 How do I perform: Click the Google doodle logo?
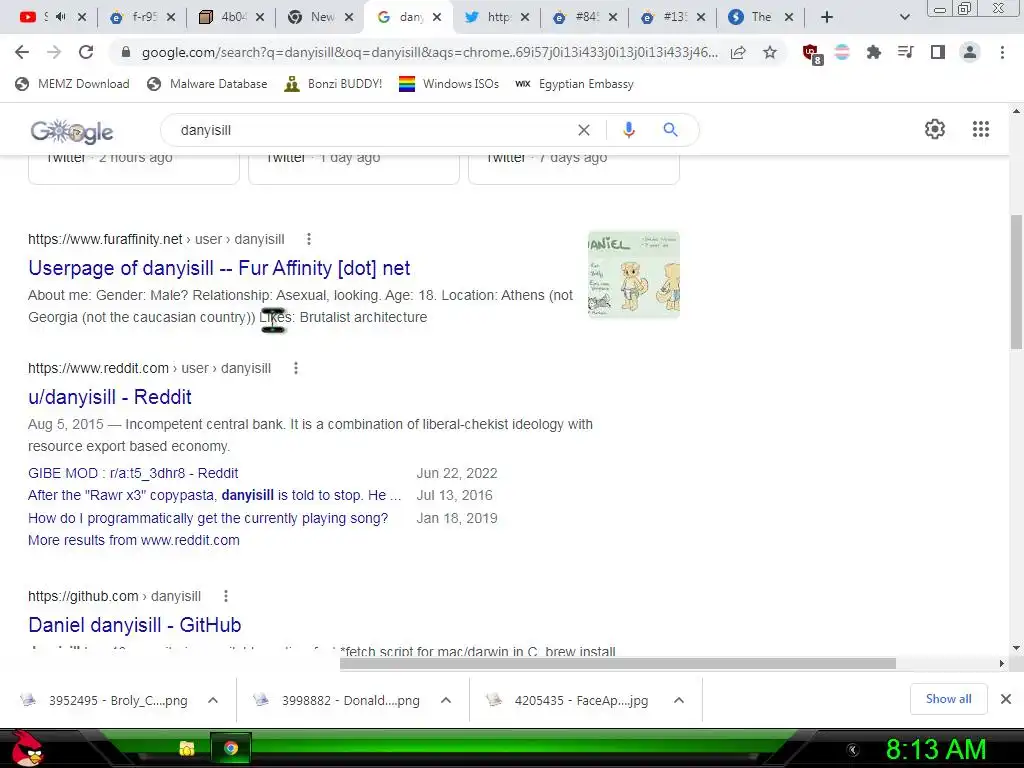(x=72, y=132)
